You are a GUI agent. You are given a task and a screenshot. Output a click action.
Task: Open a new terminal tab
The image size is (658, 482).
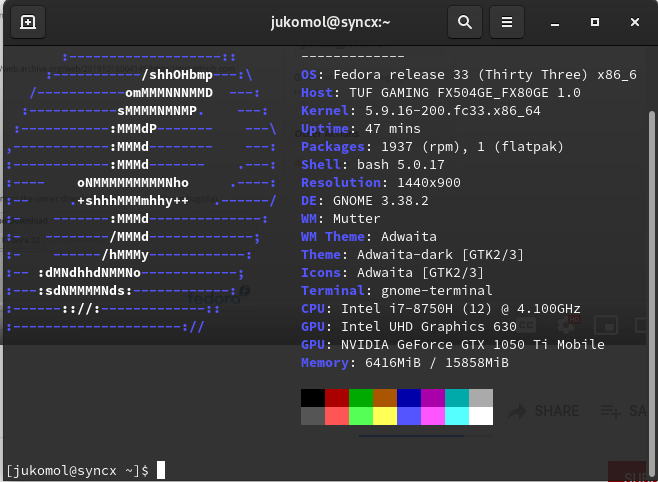click(28, 22)
